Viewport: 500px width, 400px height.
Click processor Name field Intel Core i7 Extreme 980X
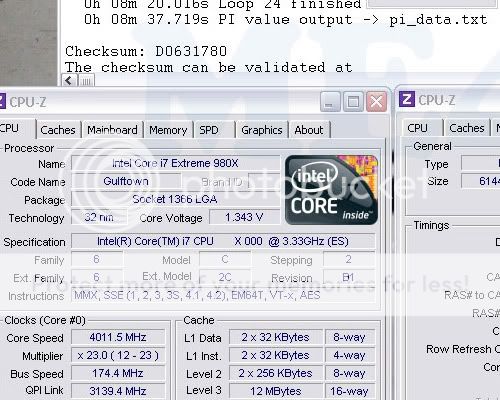point(176,163)
